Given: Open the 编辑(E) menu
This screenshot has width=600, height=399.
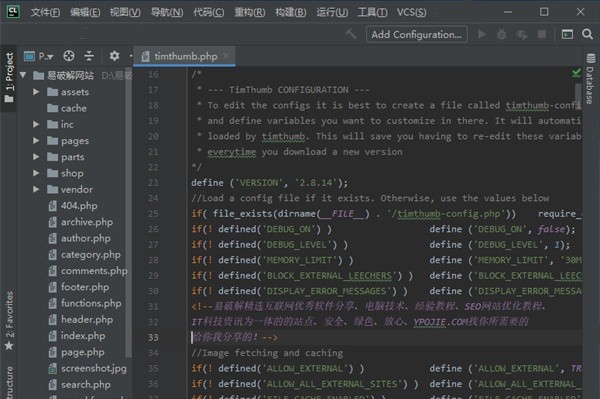Looking at the screenshot, I should 85,12.
